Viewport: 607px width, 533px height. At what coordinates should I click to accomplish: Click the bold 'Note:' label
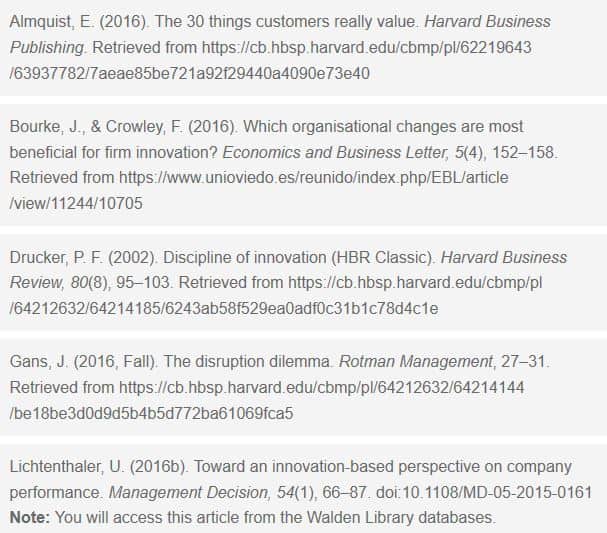pos(29,517)
